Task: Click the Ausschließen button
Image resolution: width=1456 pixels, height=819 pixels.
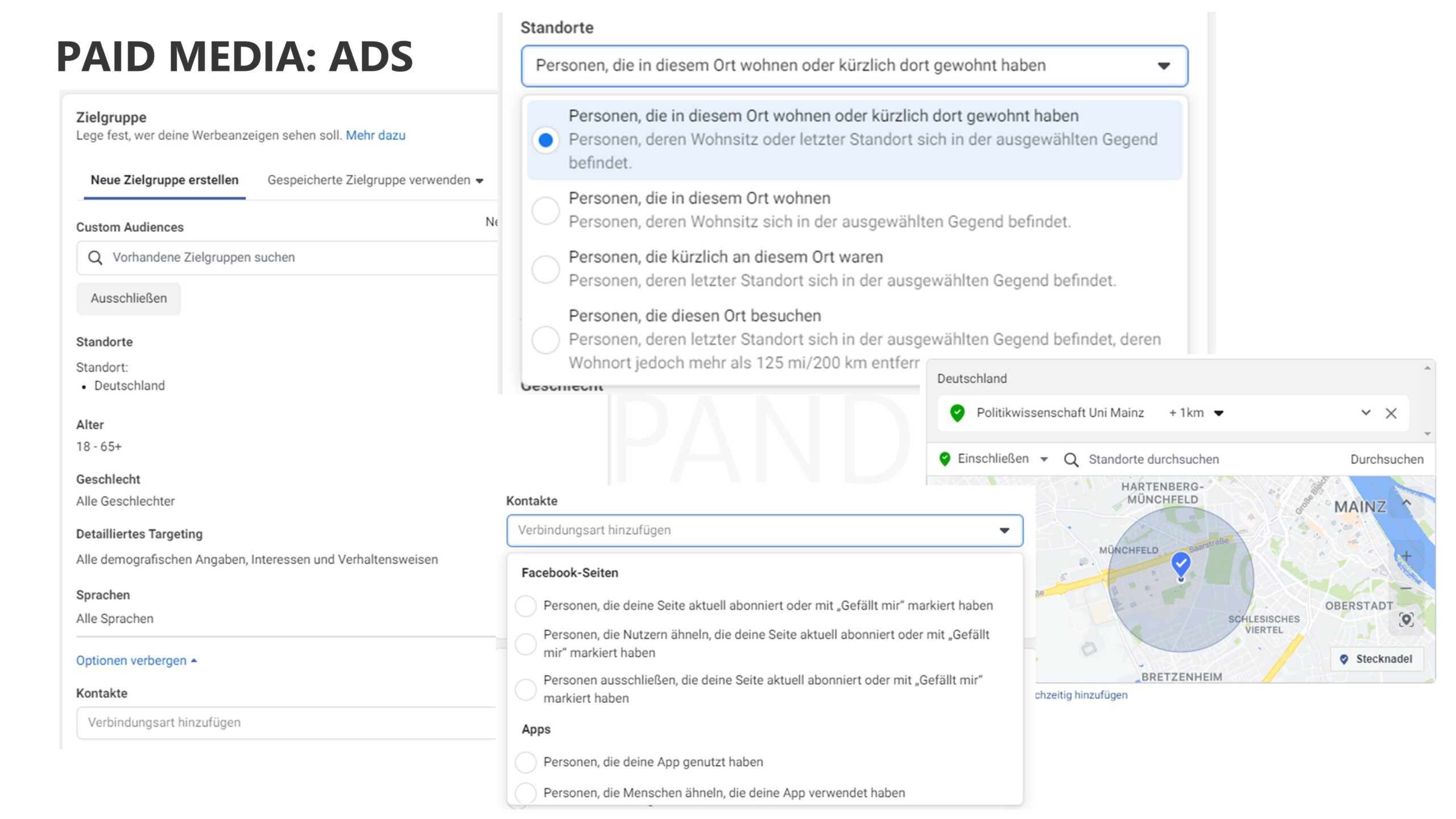Action: coord(129,299)
